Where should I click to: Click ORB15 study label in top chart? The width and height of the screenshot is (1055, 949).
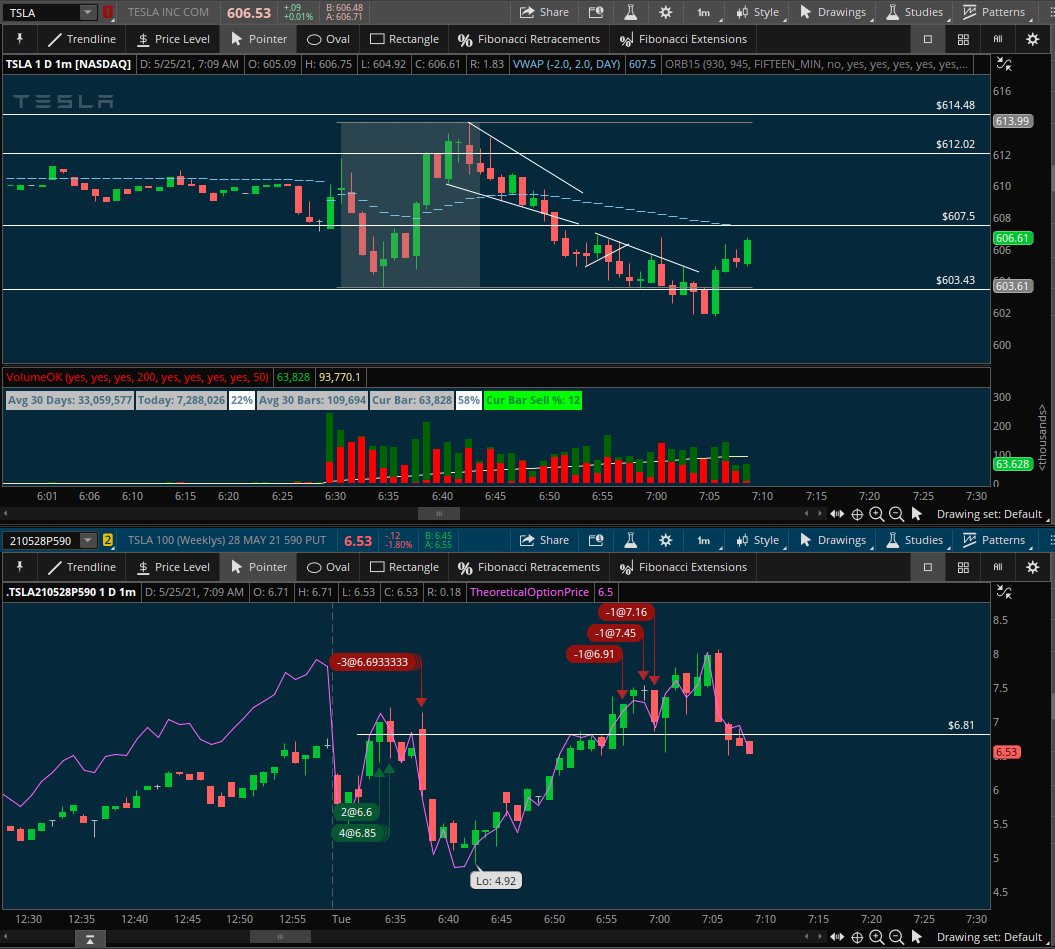(815, 65)
